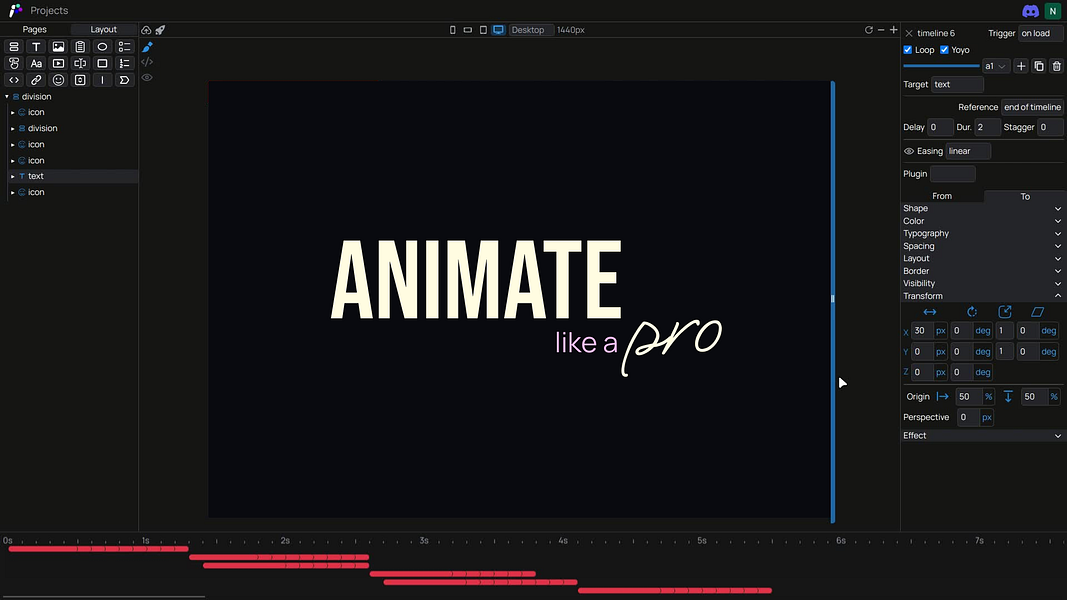The image size is (1067, 600).
Task: Insert a Video element from the toolbar
Action: point(58,63)
